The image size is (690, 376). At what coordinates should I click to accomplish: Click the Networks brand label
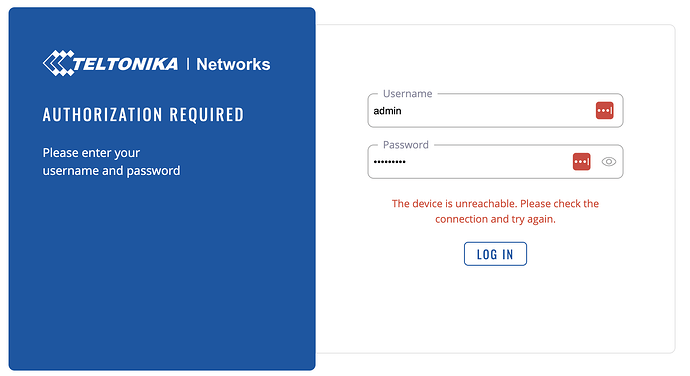coord(233,64)
